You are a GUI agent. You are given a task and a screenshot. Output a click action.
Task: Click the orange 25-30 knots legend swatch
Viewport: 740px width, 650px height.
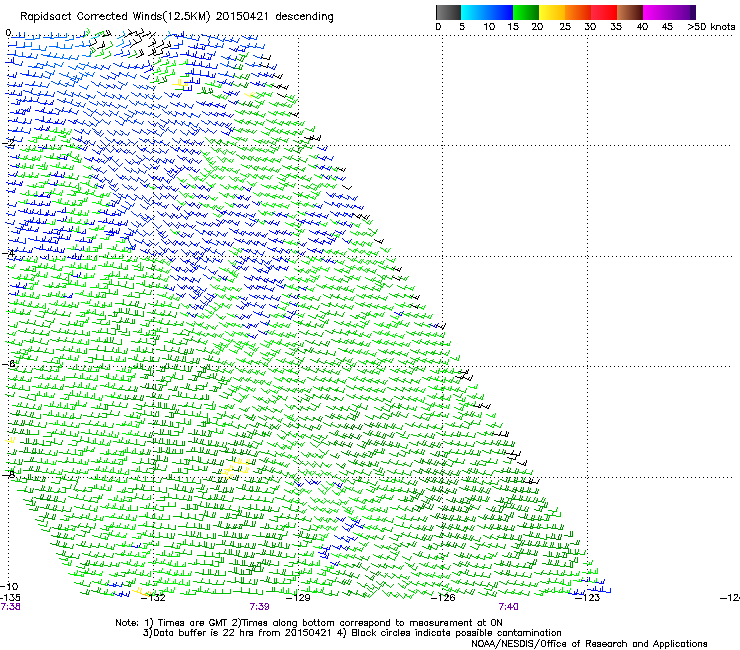click(578, 12)
